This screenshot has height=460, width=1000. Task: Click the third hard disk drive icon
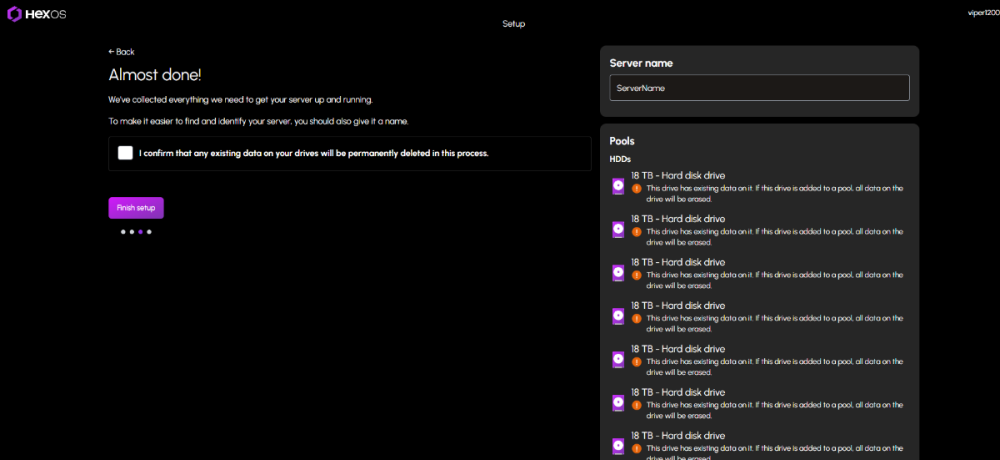pyautogui.click(x=618, y=273)
